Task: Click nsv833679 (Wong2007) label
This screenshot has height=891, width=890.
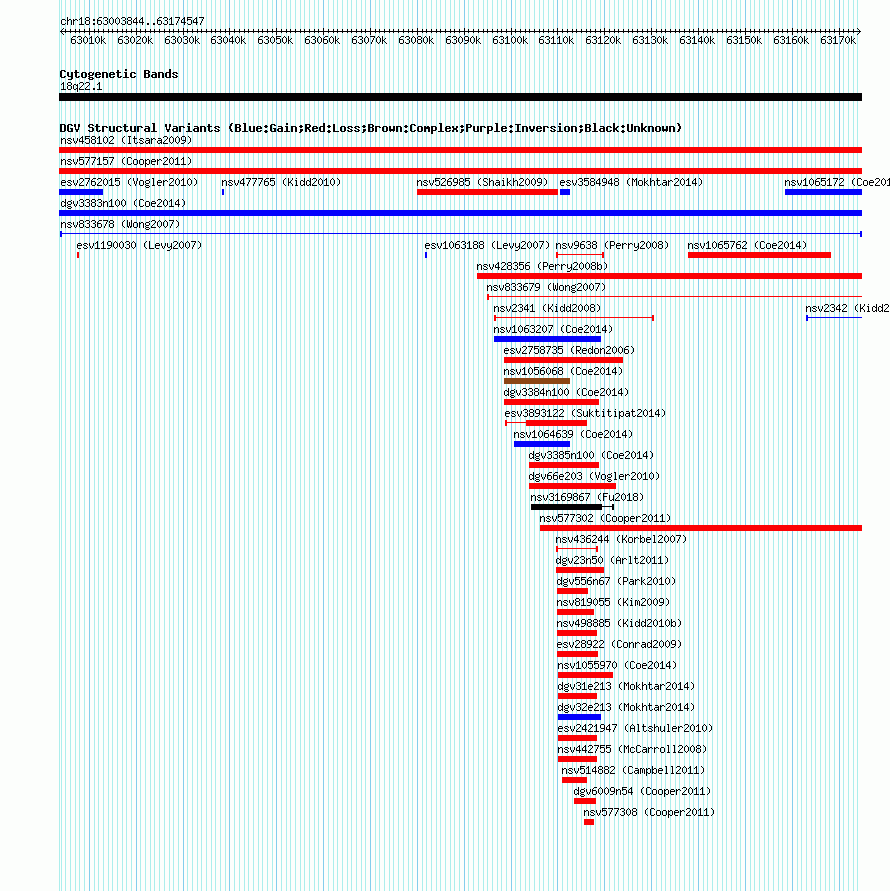Action: tap(546, 288)
